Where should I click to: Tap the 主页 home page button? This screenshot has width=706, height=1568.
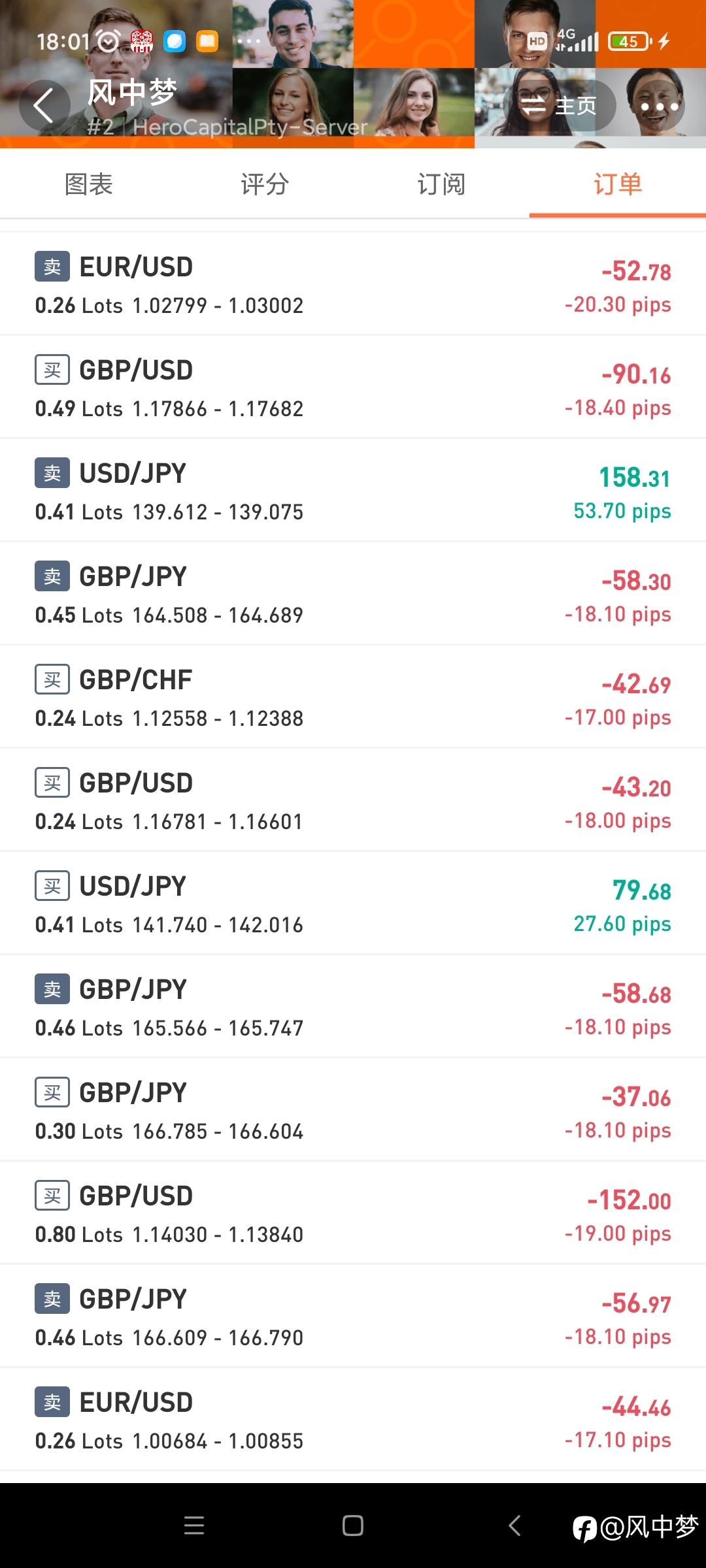tap(560, 106)
